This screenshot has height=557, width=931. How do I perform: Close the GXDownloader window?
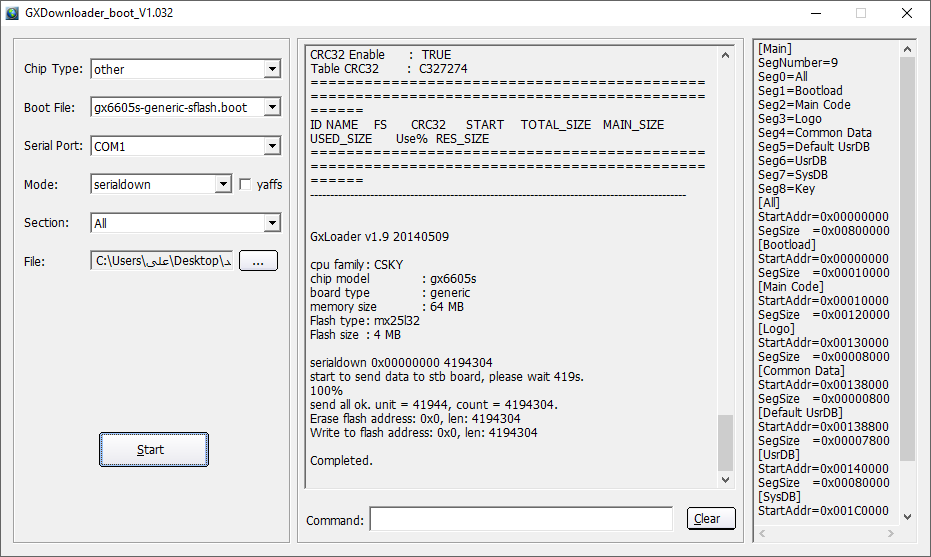906,13
